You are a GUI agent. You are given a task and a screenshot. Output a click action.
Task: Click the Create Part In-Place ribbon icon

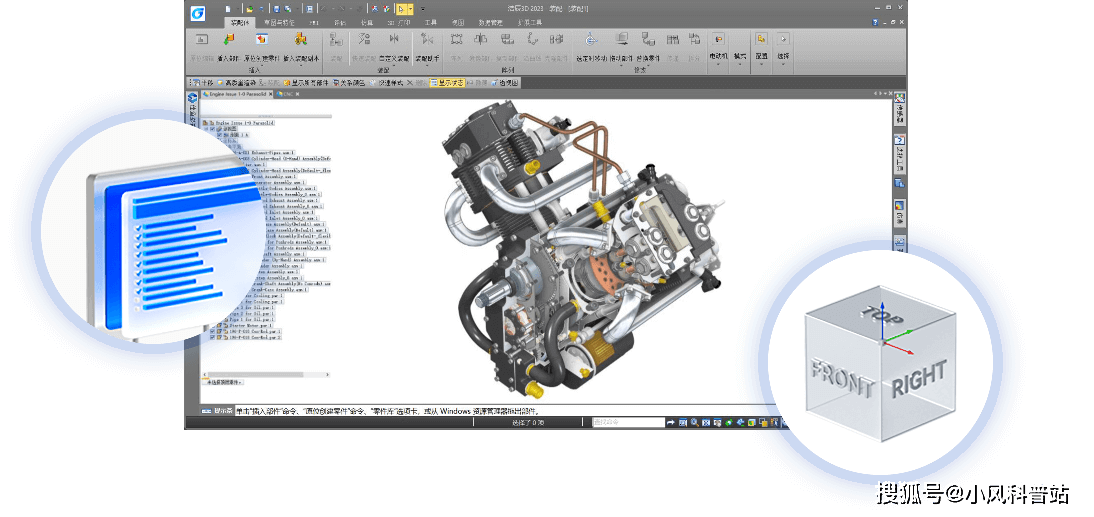(x=262, y=41)
